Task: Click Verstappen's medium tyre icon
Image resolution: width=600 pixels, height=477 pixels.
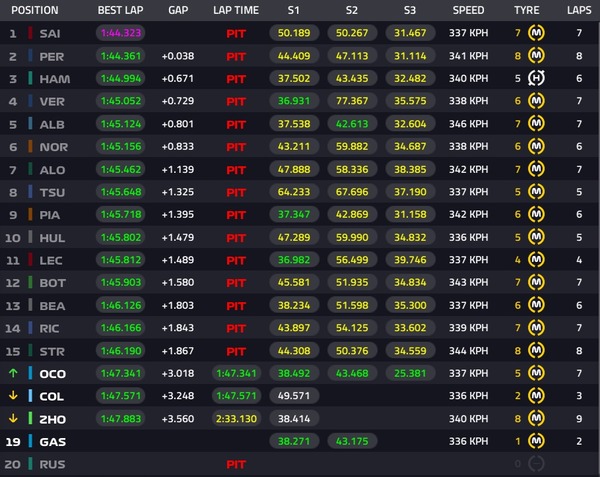Action: click(x=536, y=101)
